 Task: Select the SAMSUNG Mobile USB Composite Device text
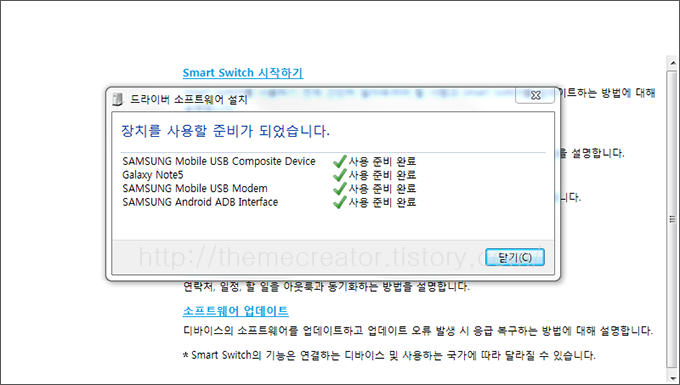219,161
